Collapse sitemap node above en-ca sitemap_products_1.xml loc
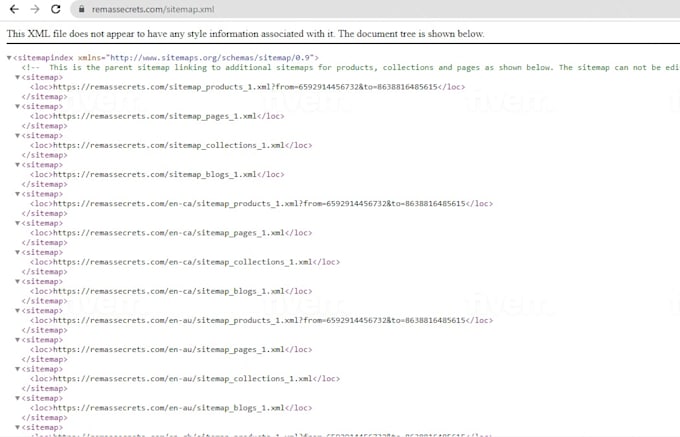 [17, 194]
